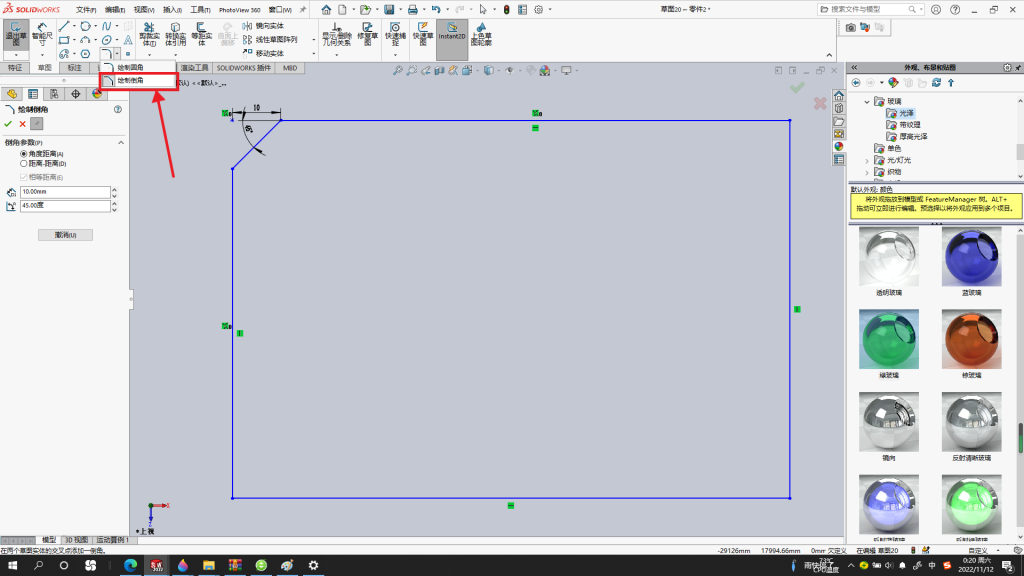
Task: Open 显示/删除几何关系 display relations tool
Action: tap(336, 34)
